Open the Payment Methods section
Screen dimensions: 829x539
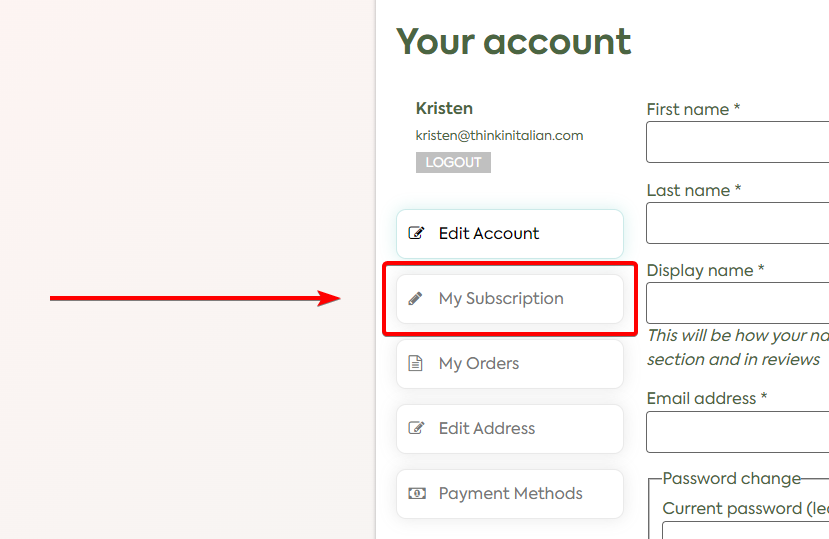510,494
